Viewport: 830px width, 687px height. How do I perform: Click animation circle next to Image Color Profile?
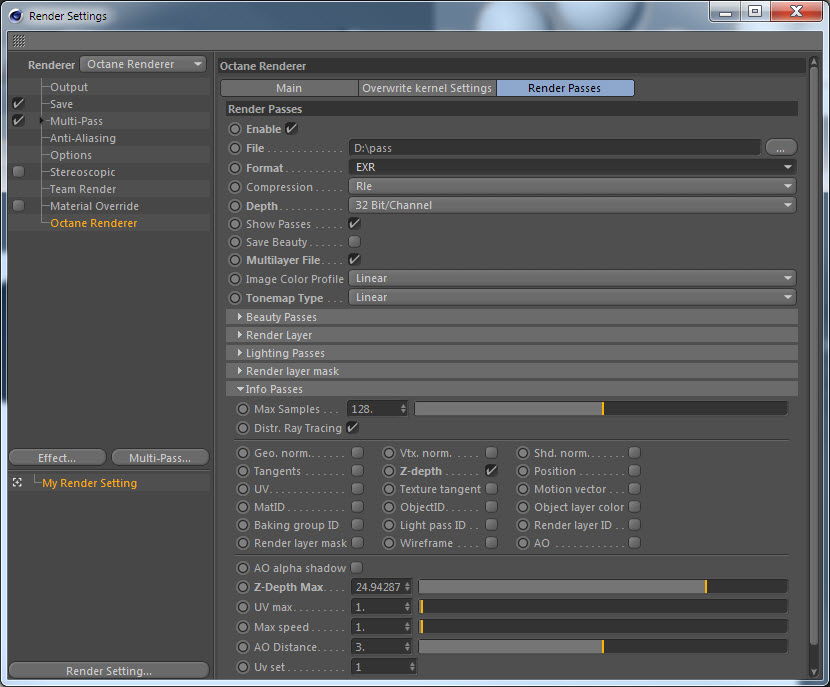click(x=235, y=279)
